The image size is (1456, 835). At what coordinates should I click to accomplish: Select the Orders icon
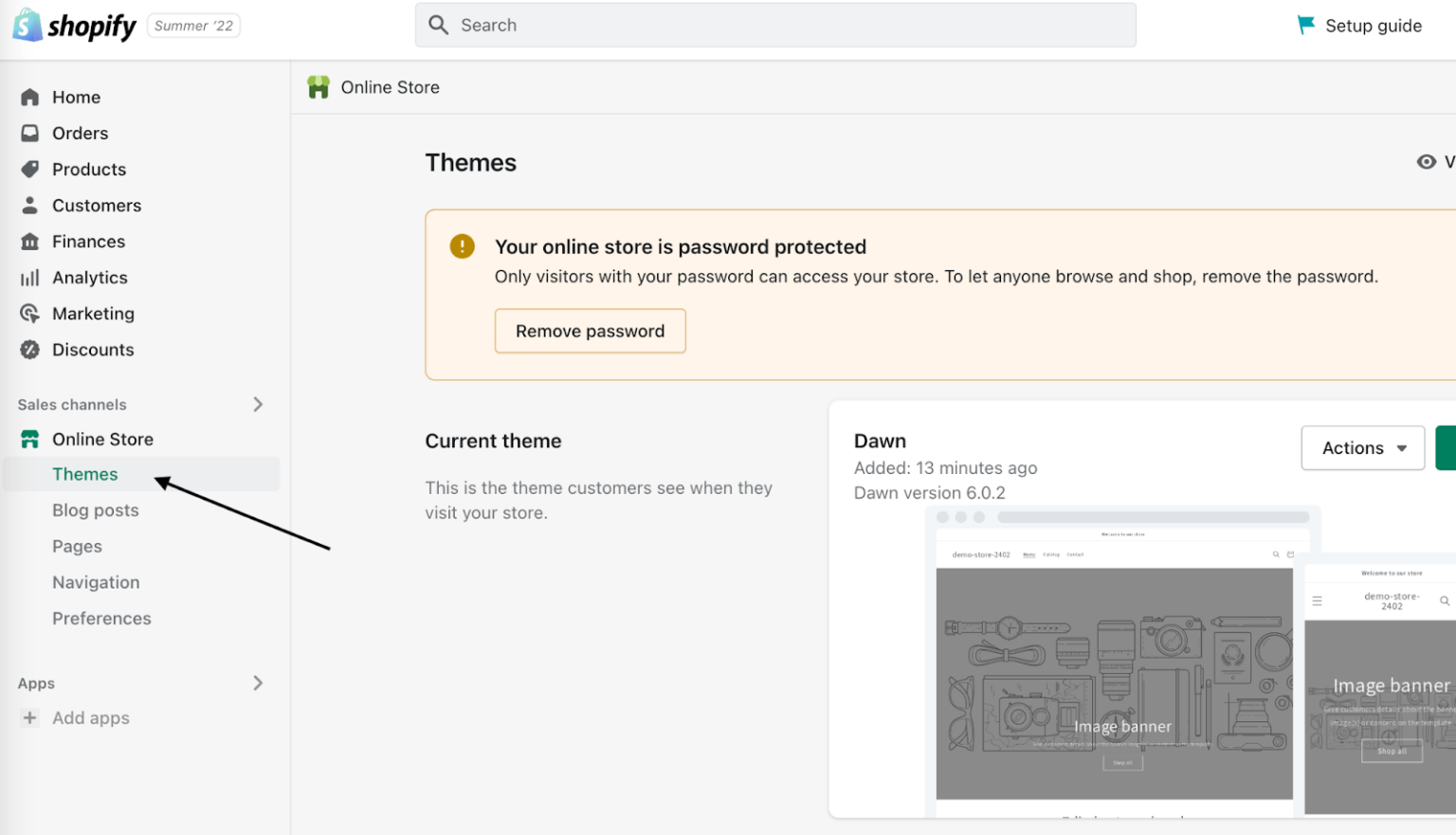pos(29,133)
